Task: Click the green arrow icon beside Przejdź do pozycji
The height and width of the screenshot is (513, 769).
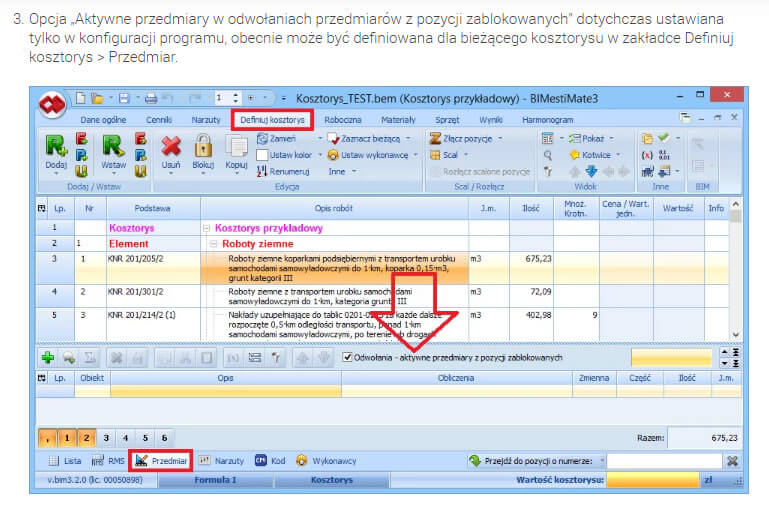Action: coord(475,461)
